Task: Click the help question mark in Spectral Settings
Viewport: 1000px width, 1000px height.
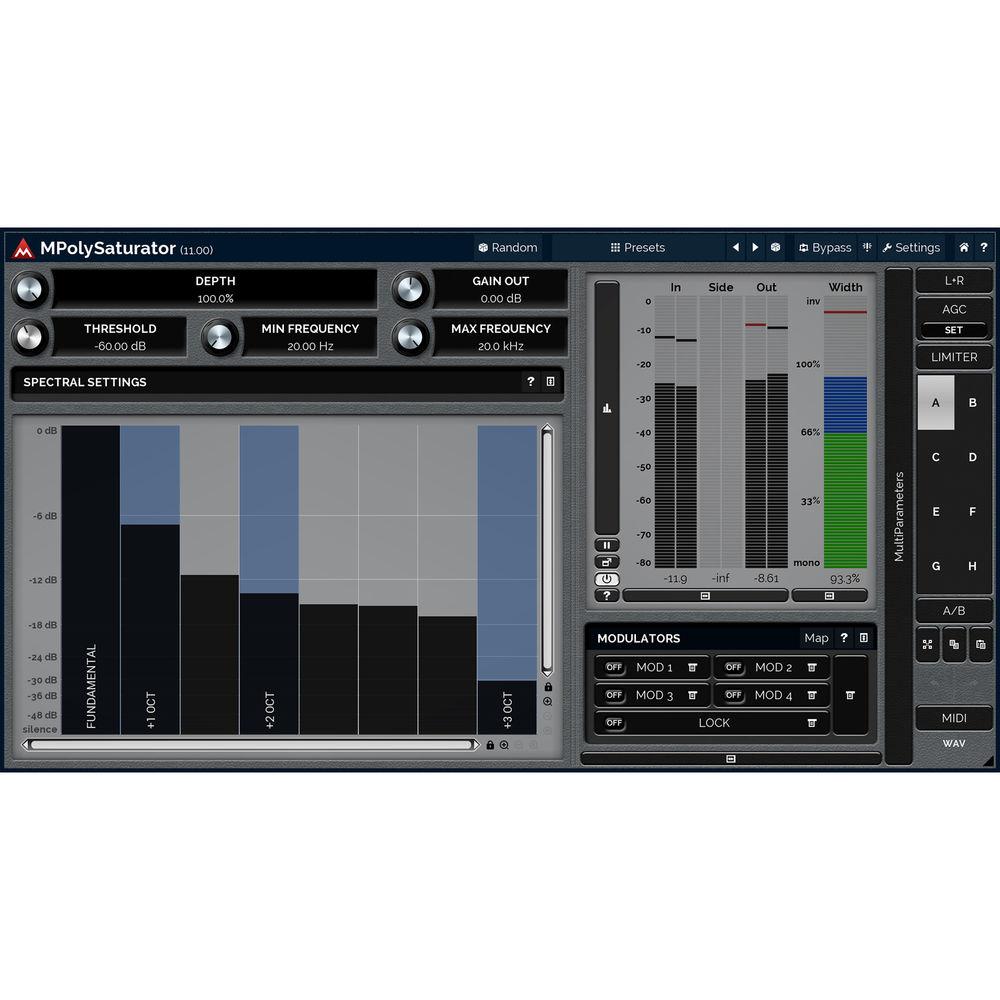Action: click(x=530, y=382)
